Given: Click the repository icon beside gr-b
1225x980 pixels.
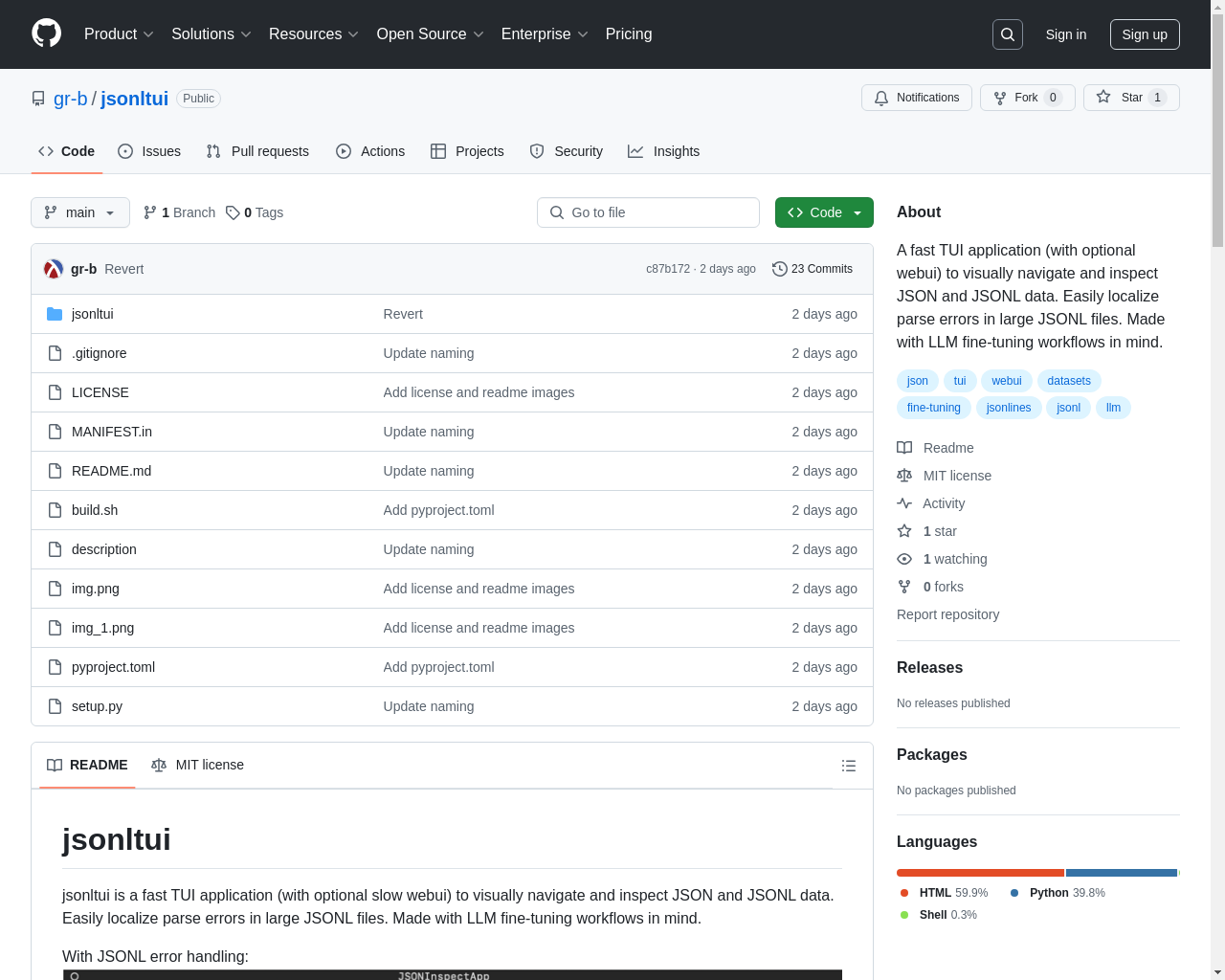Looking at the screenshot, I should tap(38, 99).
